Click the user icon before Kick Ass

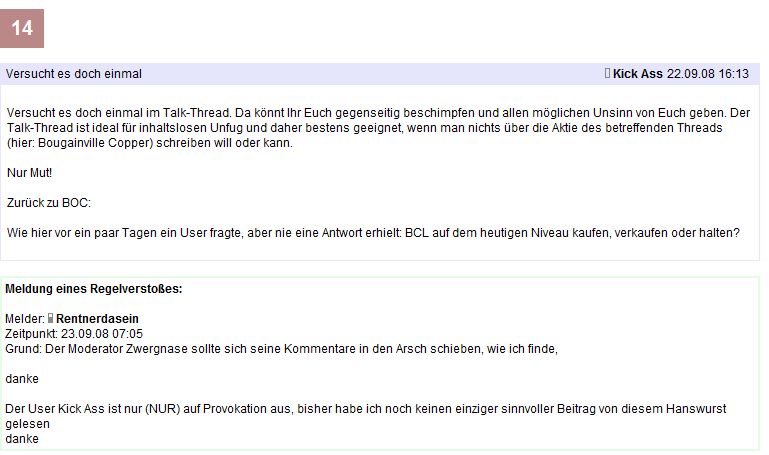[607, 74]
